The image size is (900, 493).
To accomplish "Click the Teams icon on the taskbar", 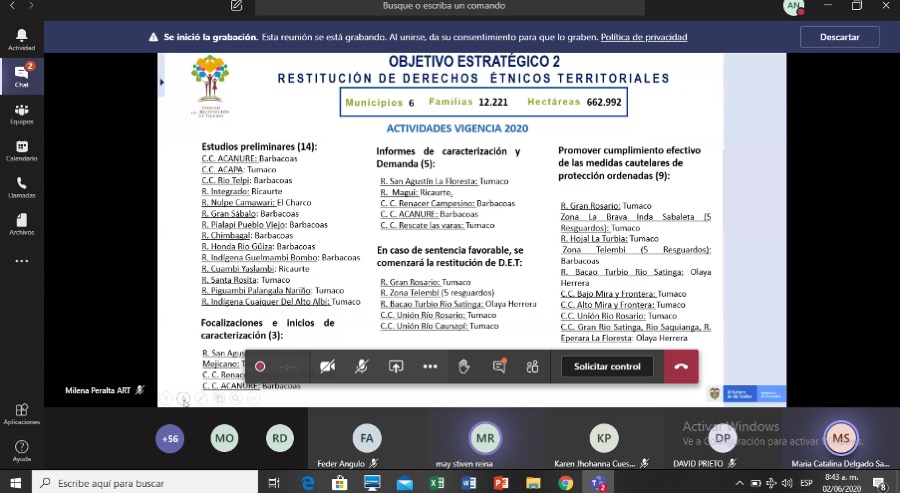I will click(598, 483).
